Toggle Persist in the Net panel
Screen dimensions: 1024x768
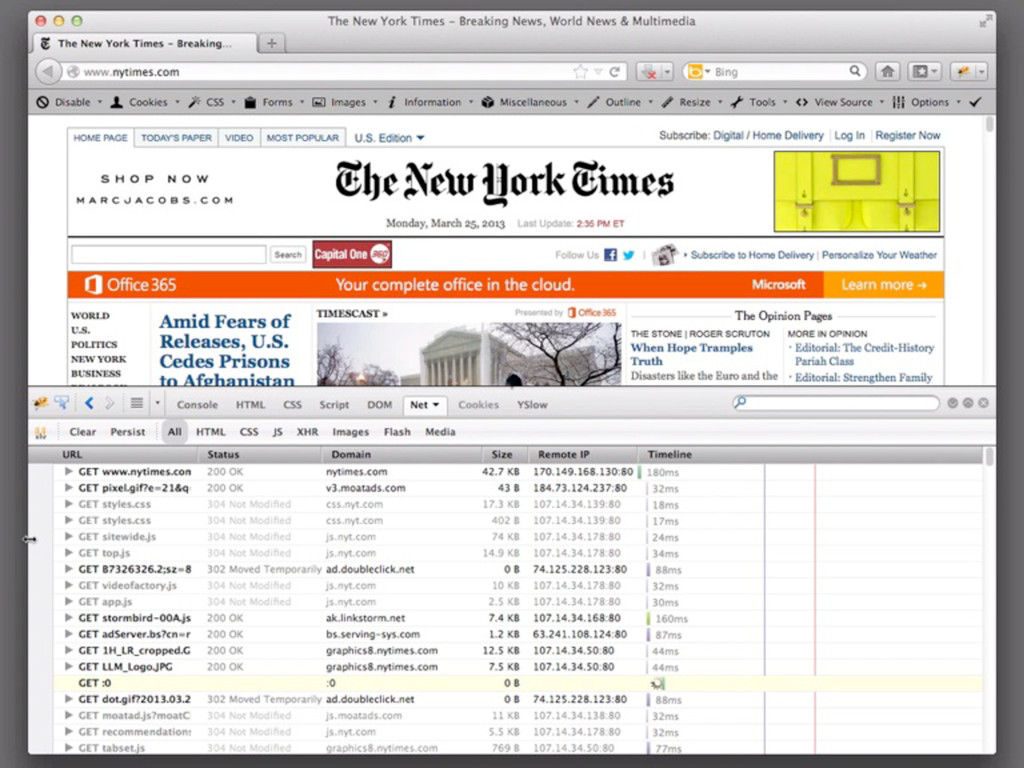click(x=127, y=432)
